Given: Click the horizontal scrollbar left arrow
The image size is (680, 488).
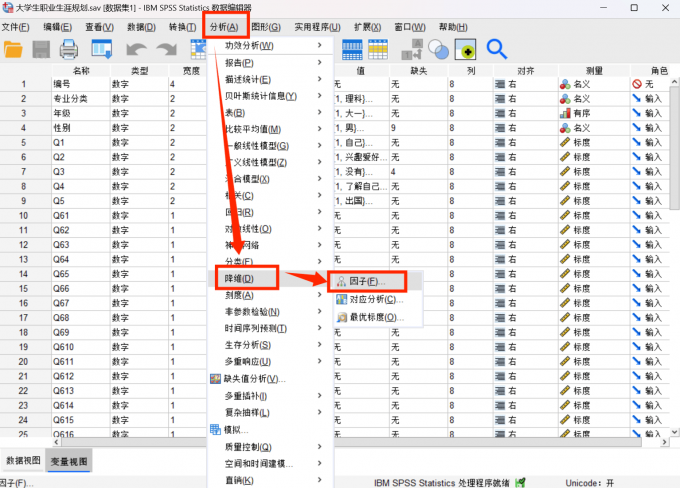Looking at the screenshot, I should tap(56, 442).
